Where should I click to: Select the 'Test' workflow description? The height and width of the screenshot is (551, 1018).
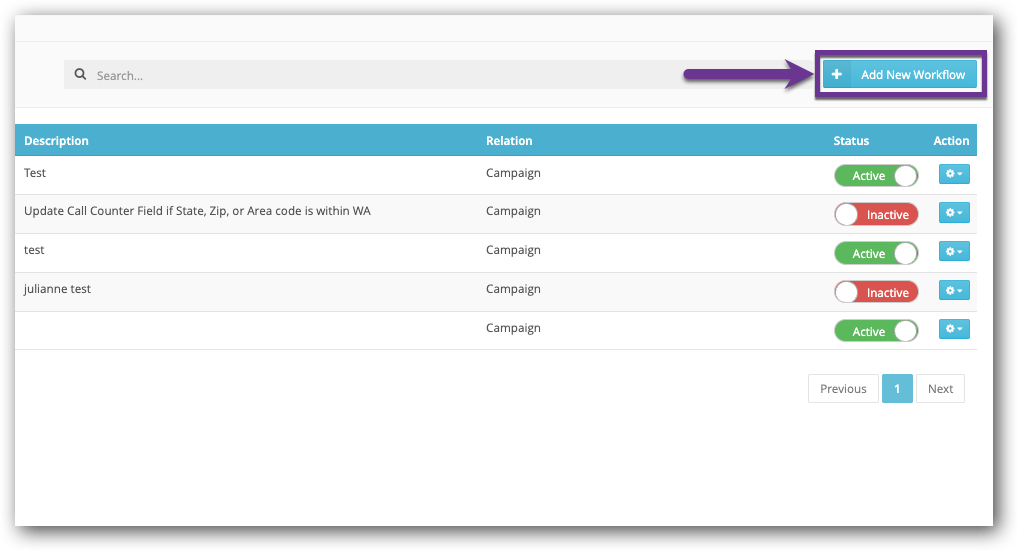[x=35, y=173]
